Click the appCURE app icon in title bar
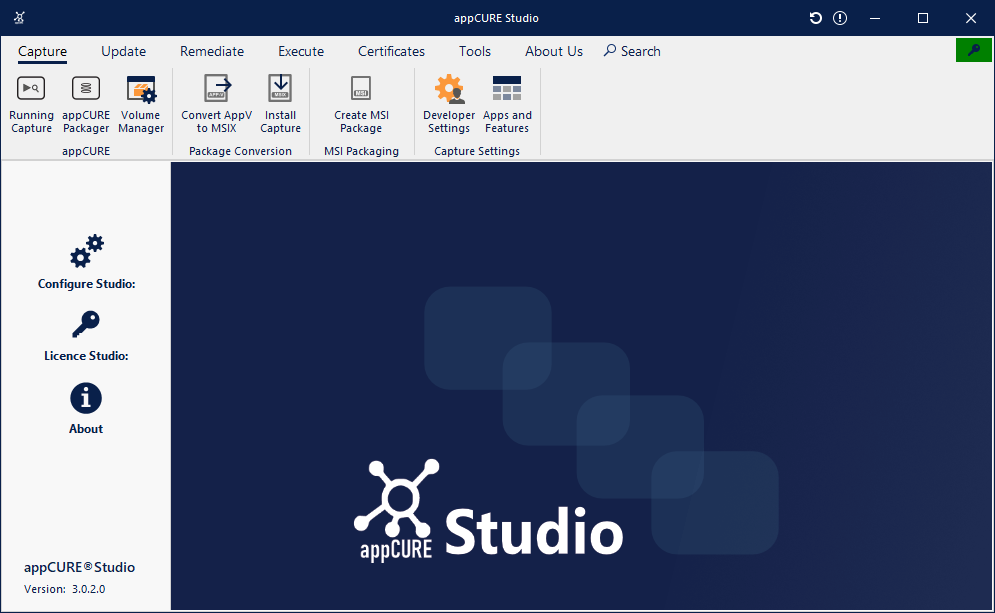995x613 pixels. [x=19, y=18]
